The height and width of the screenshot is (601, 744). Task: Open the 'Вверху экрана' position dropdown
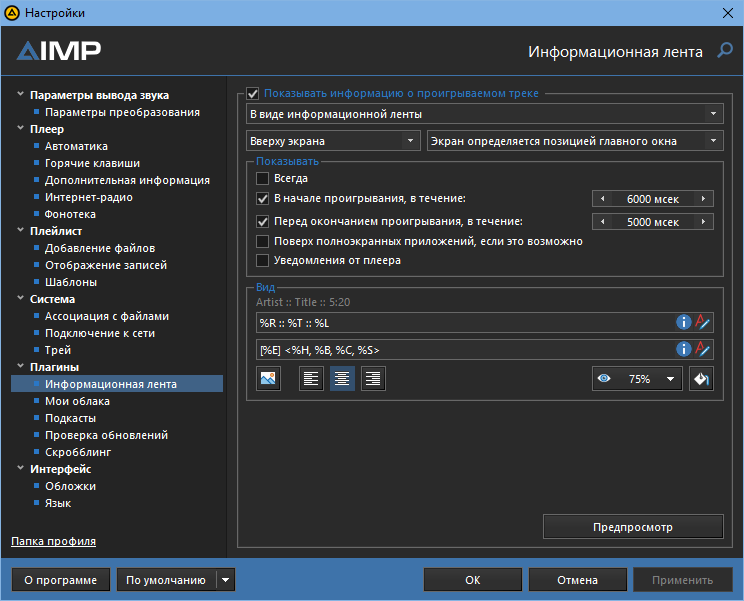pyautogui.click(x=333, y=141)
